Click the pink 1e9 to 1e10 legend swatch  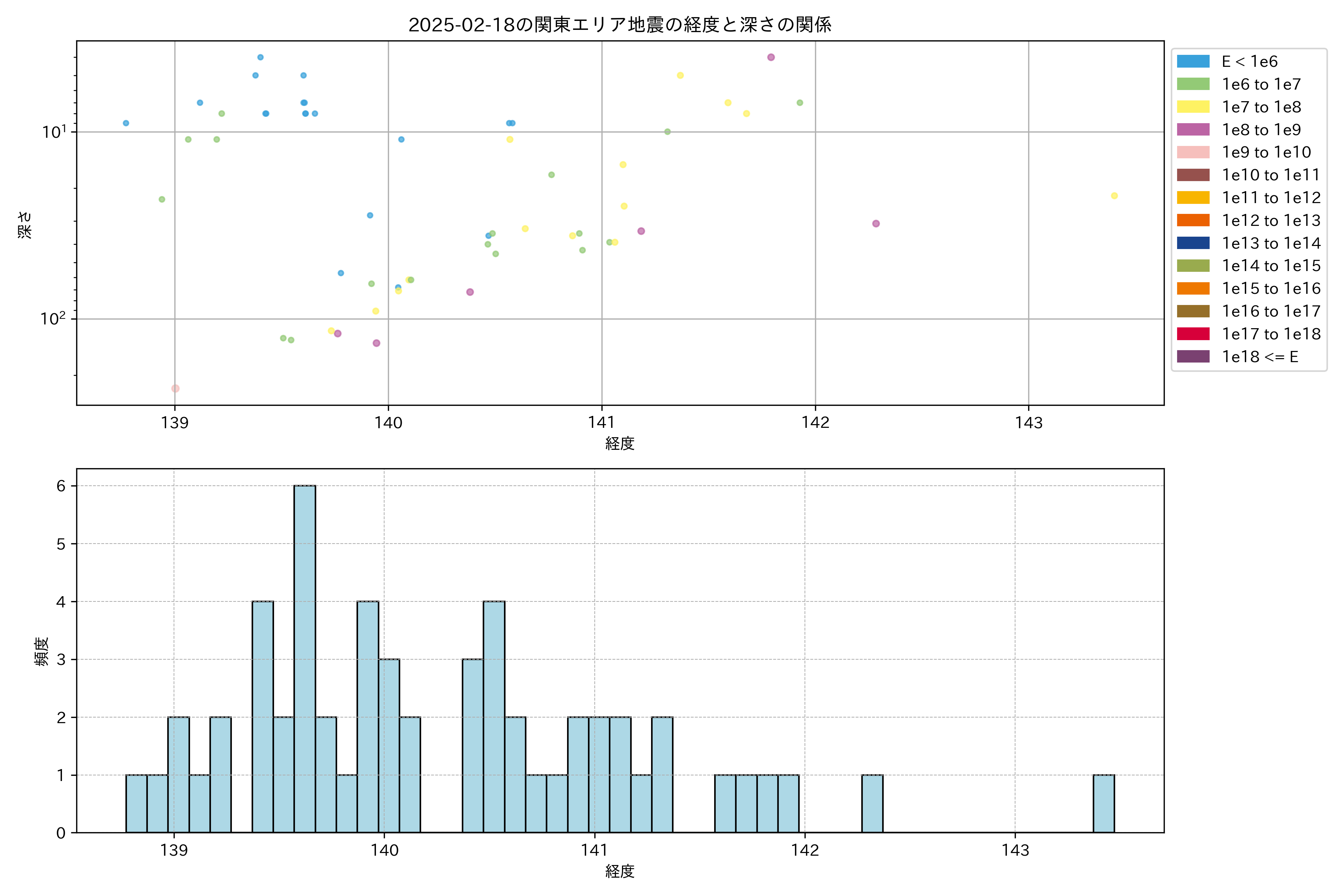coord(1192,153)
